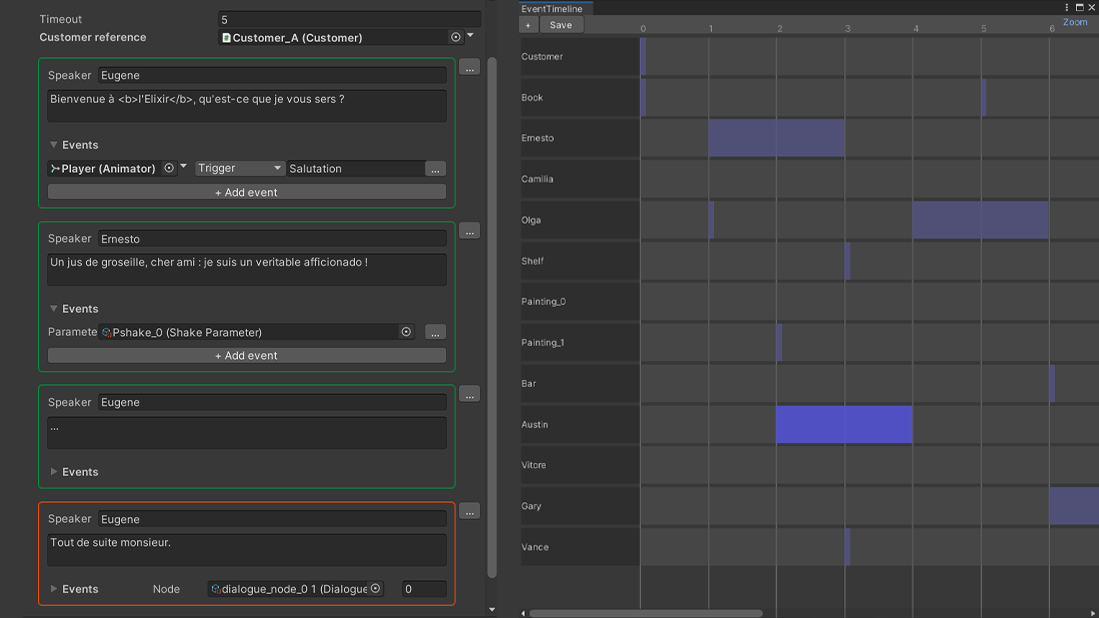Edit the Node index value 0
This screenshot has height=618, width=1099.
pyautogui.click(x=424, y=589)
